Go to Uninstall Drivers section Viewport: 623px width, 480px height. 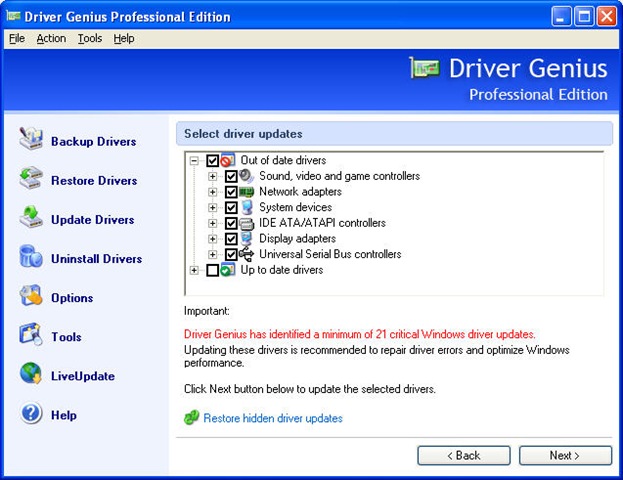(97, 259)
